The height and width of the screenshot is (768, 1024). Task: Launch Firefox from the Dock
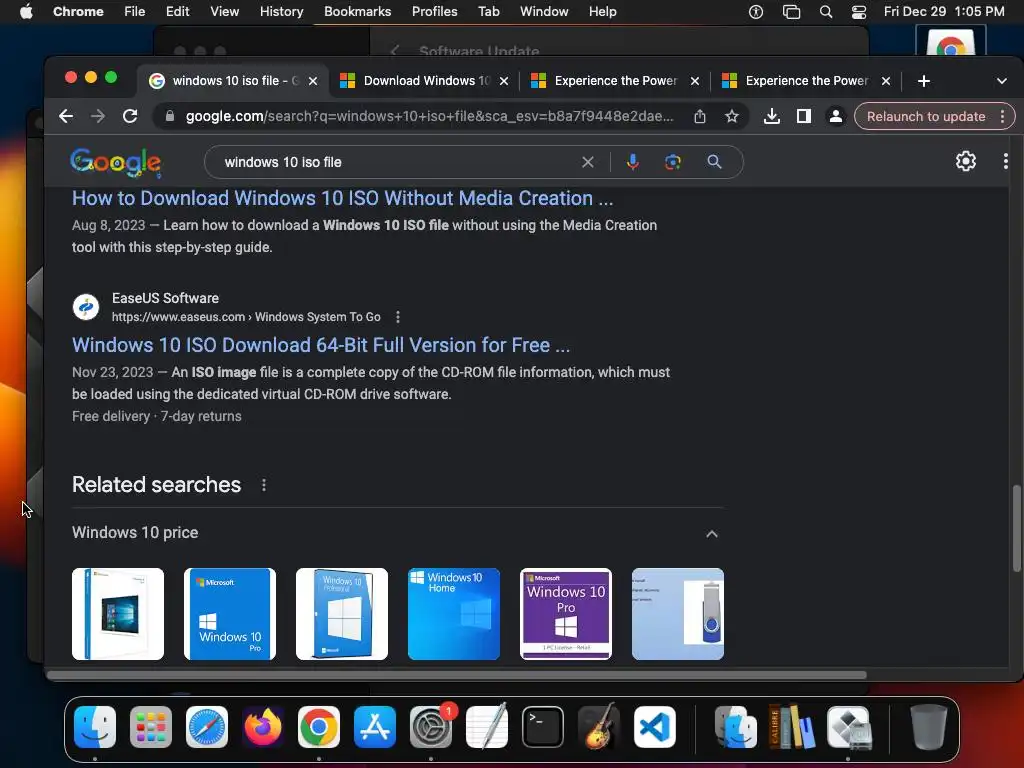click(x=263, y=727)
